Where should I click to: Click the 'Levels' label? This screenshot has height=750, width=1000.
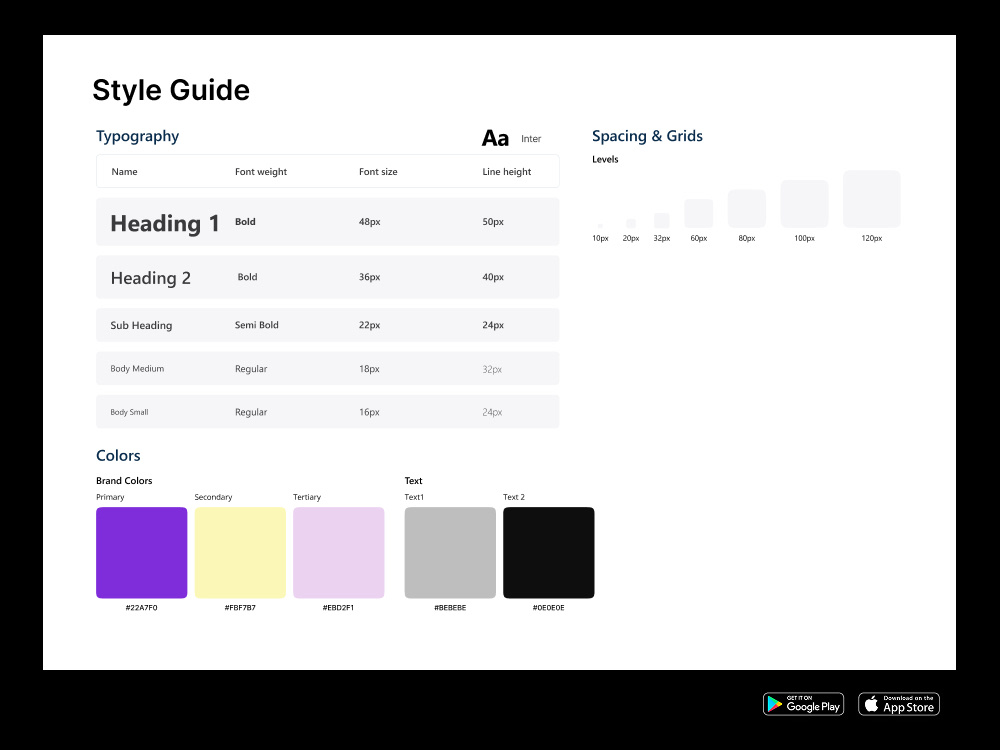605,159
